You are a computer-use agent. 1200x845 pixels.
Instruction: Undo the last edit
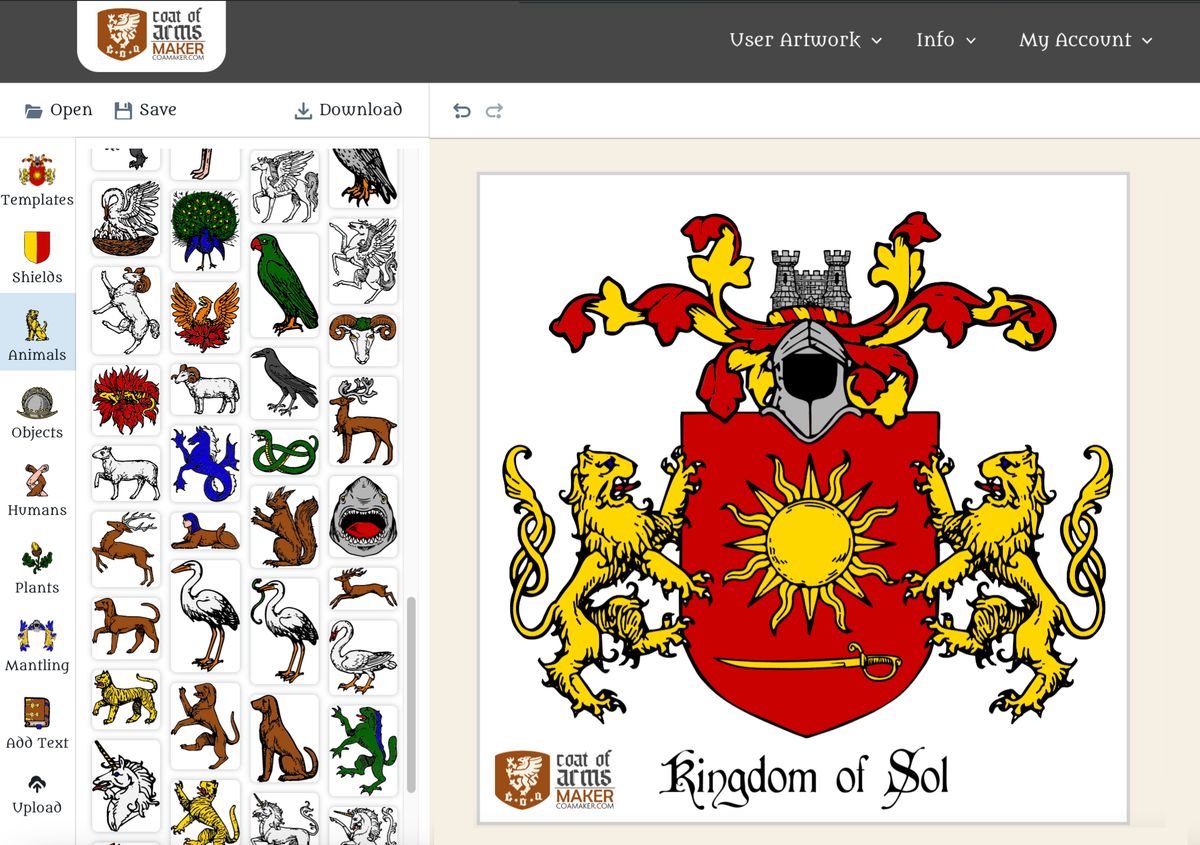(x=461, y=110)
